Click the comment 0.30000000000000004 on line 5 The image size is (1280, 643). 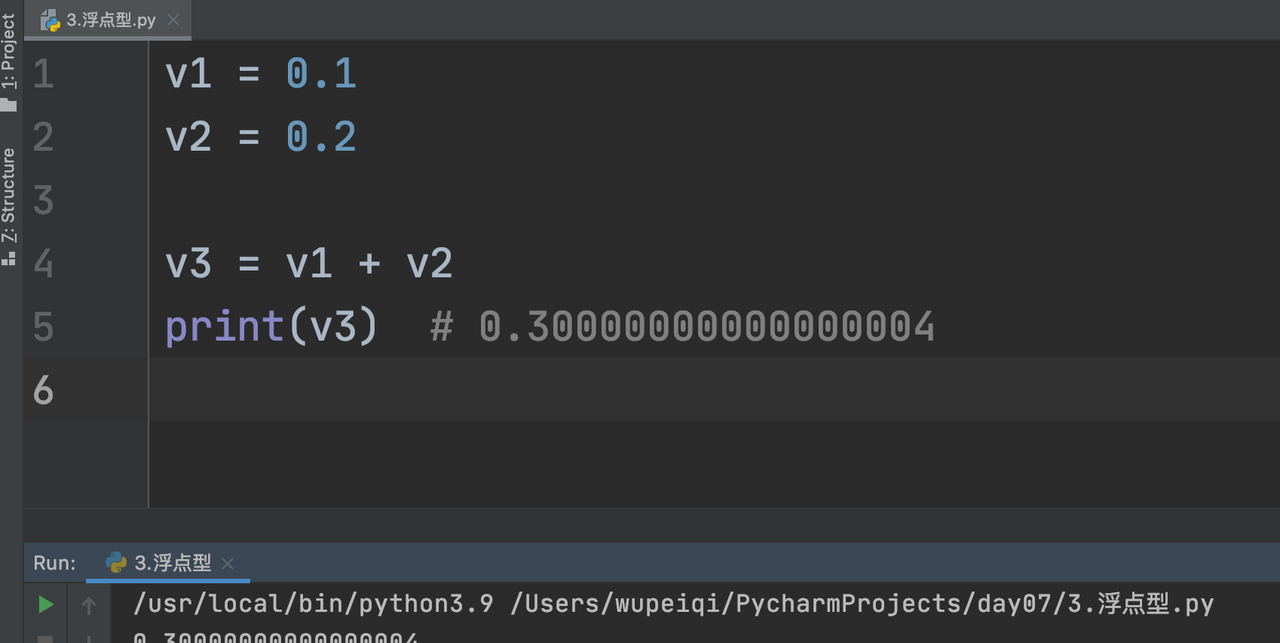(x=706, y=327)
